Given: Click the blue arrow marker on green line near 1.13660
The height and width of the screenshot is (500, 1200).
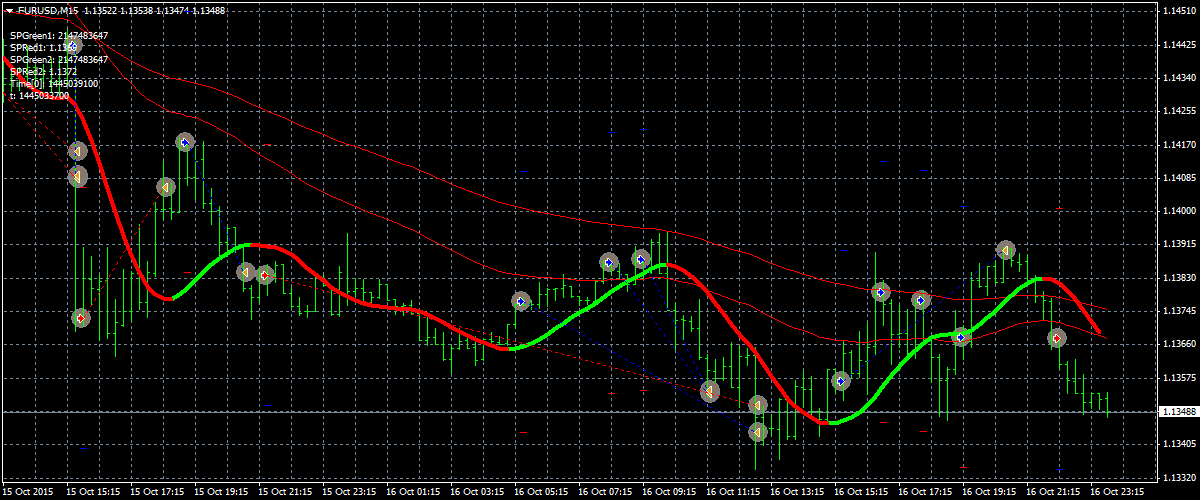Looking at the screenshot, I should 962,337.
